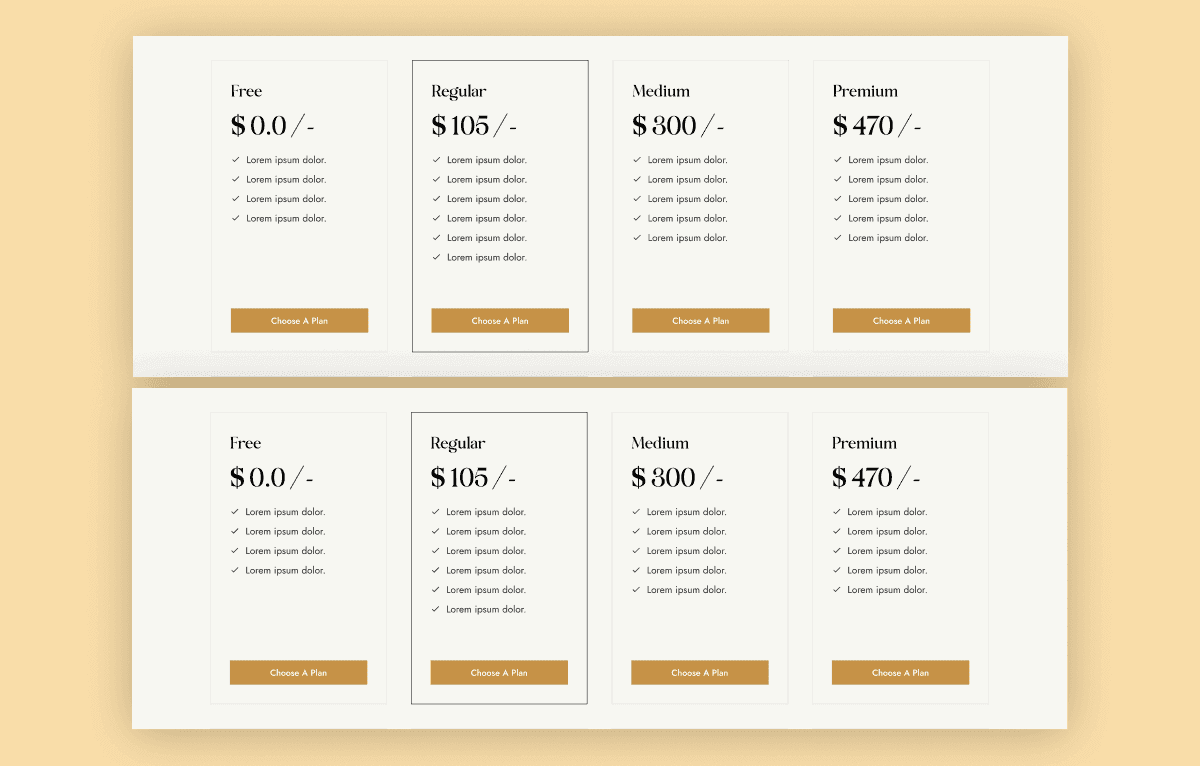This screenshot has height=766, width=1200.
Task: Click the checkmark next to Premium's second feature
Action: (837, 179)
